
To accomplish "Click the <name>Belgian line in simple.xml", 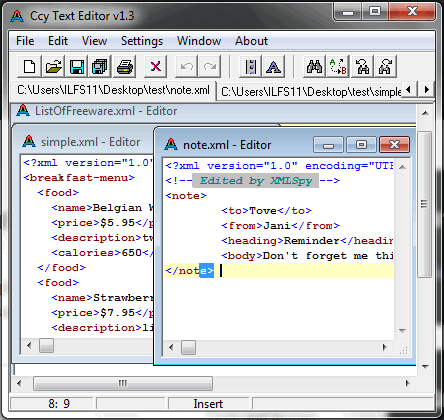I will coord(102,208).
